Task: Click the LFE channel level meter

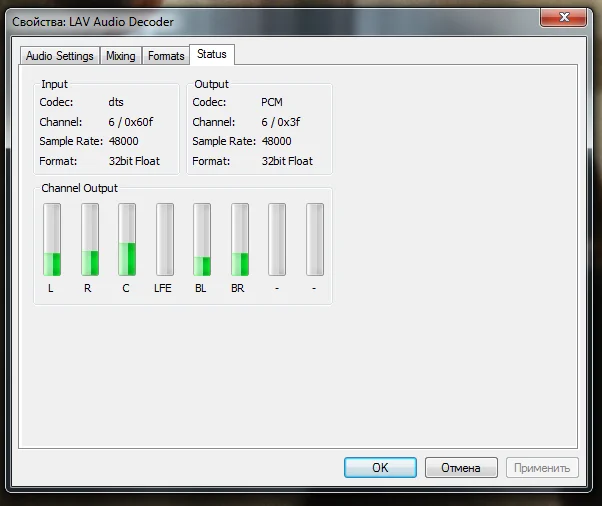Action: pos(165,240)
